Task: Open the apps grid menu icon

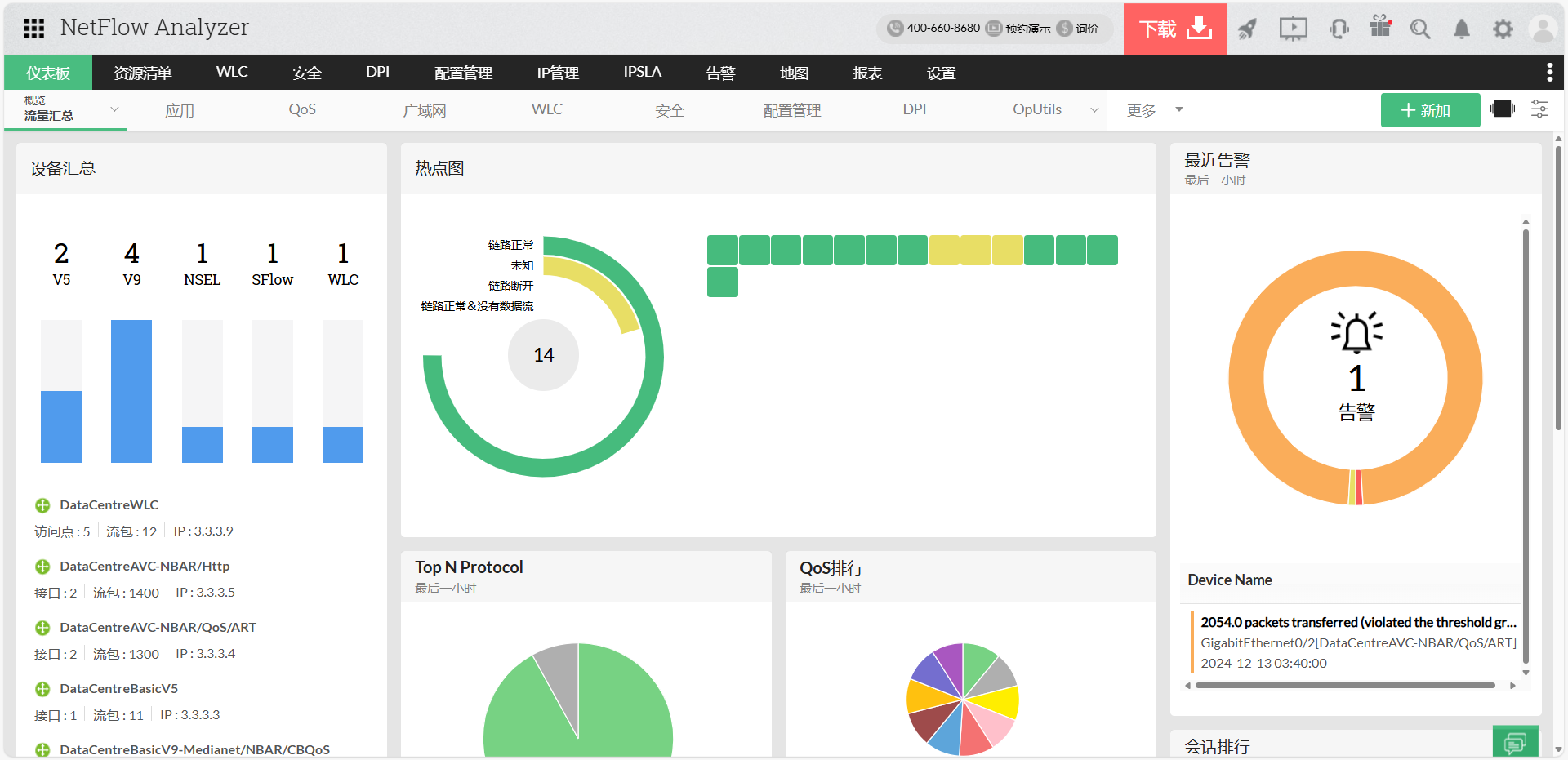Action: point(34,29)
